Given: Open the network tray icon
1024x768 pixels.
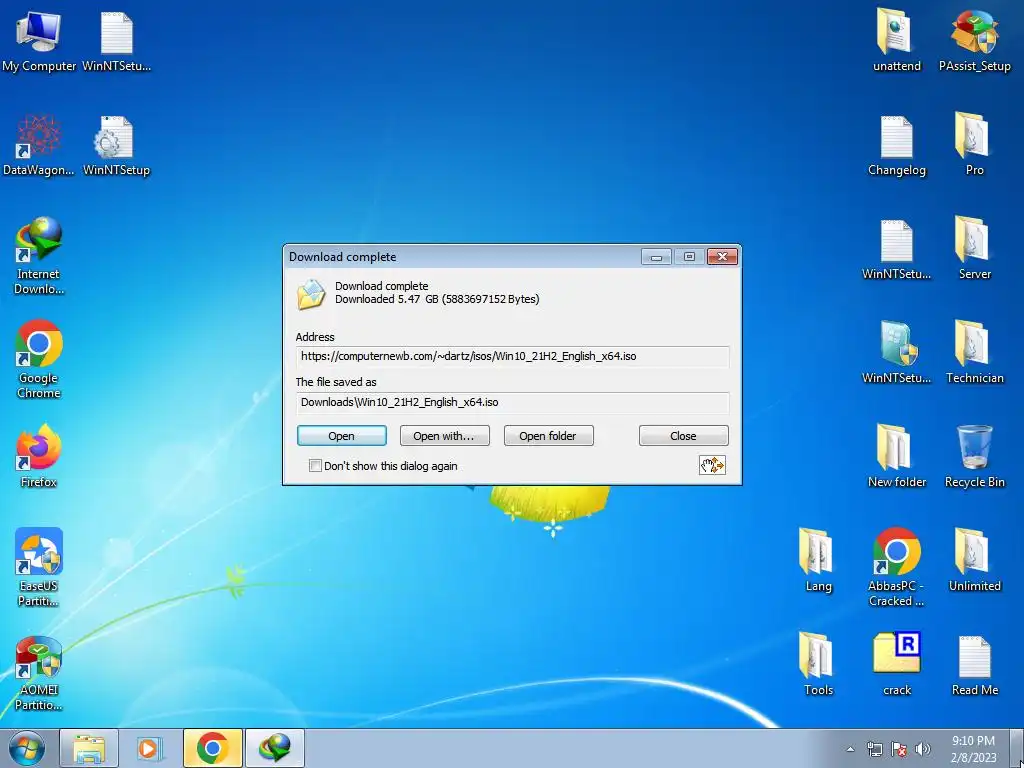Looking at the screenshot, I should 874,750.
